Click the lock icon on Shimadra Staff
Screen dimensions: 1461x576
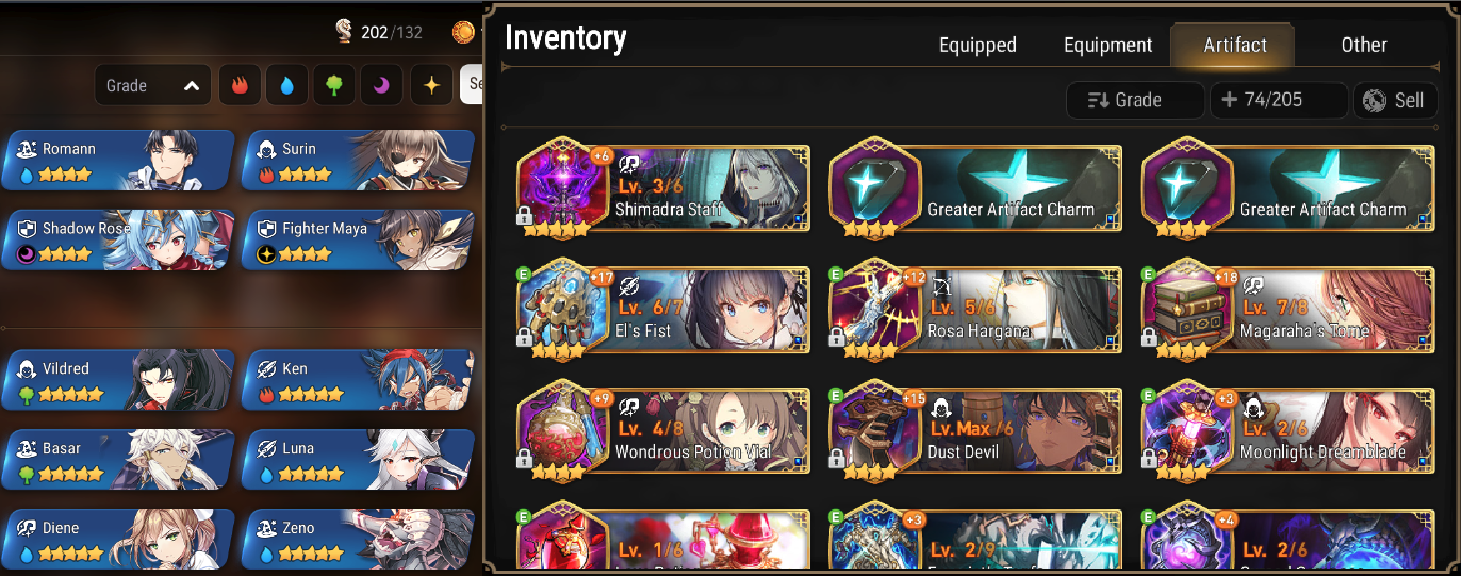pos(524,216)
